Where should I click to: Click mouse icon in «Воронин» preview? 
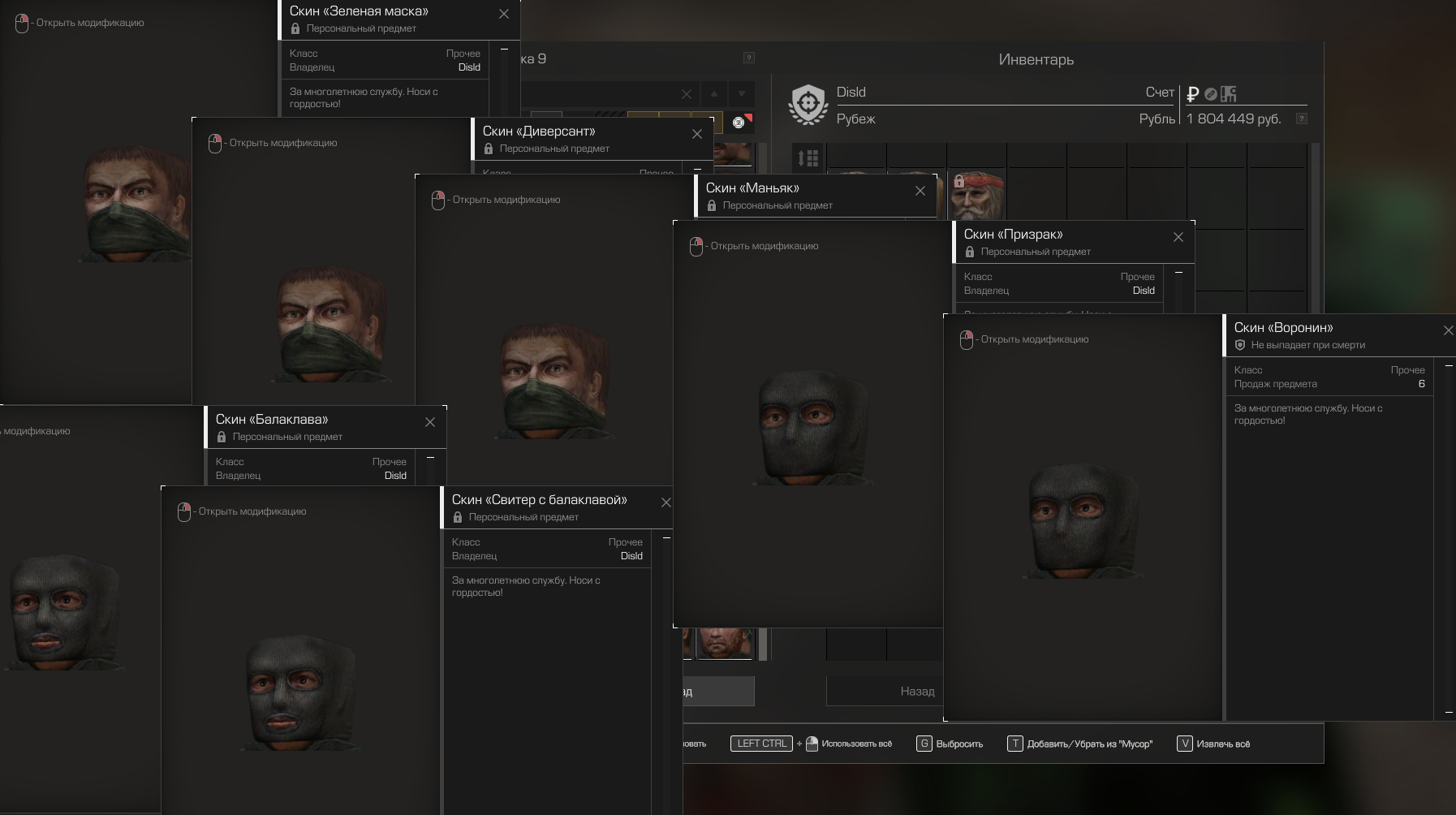click(x=967, y=340)
